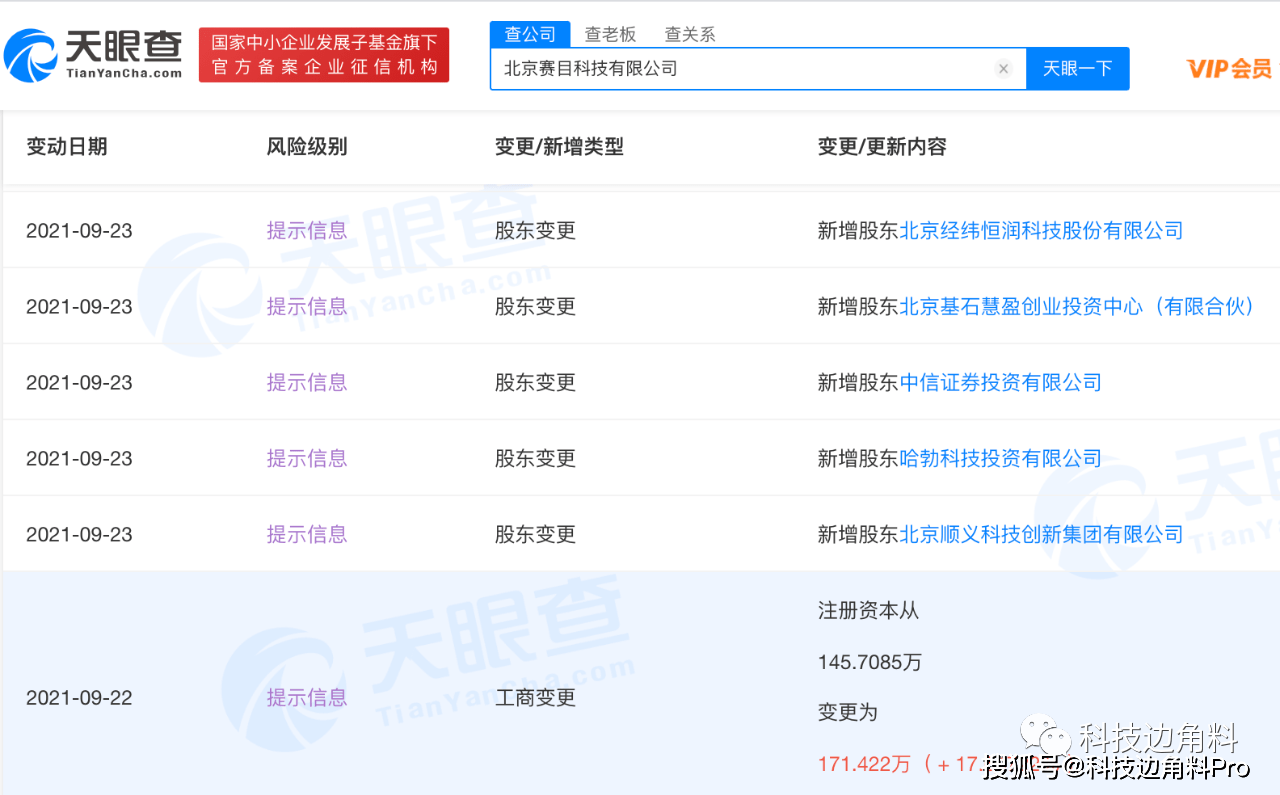The height and width of the screenshot is (795, 1280).
Task: Click the 工商变更 type cell
Action: tap(535, 698)
